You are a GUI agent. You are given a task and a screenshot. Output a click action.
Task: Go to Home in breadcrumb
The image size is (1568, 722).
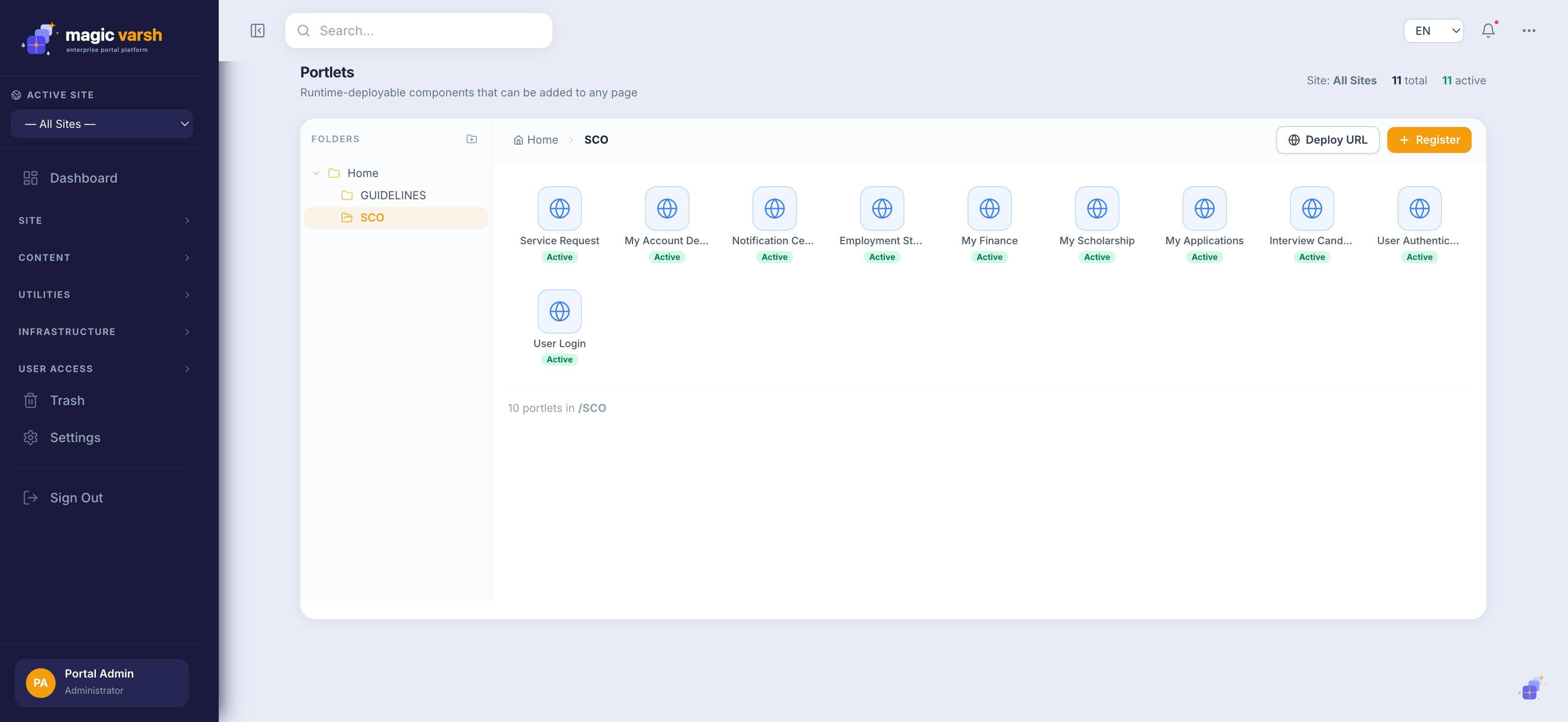pyautogui.click(x=536, y=140)
